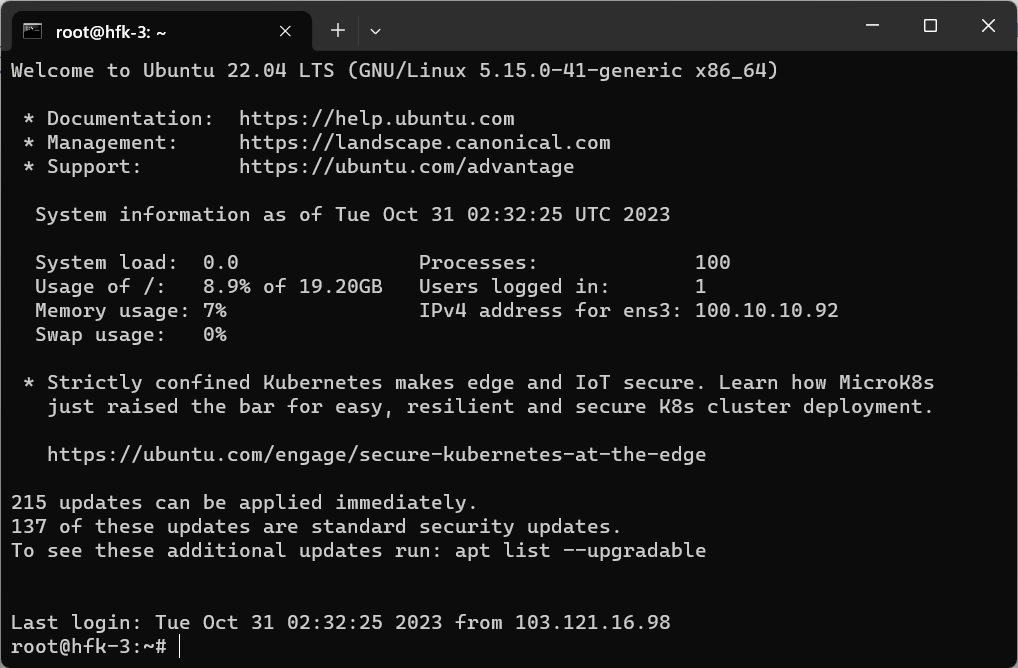Screen dimensions: 1018x668
Task: Close the root@hfk-3 tab
Action: coord(285,31)
